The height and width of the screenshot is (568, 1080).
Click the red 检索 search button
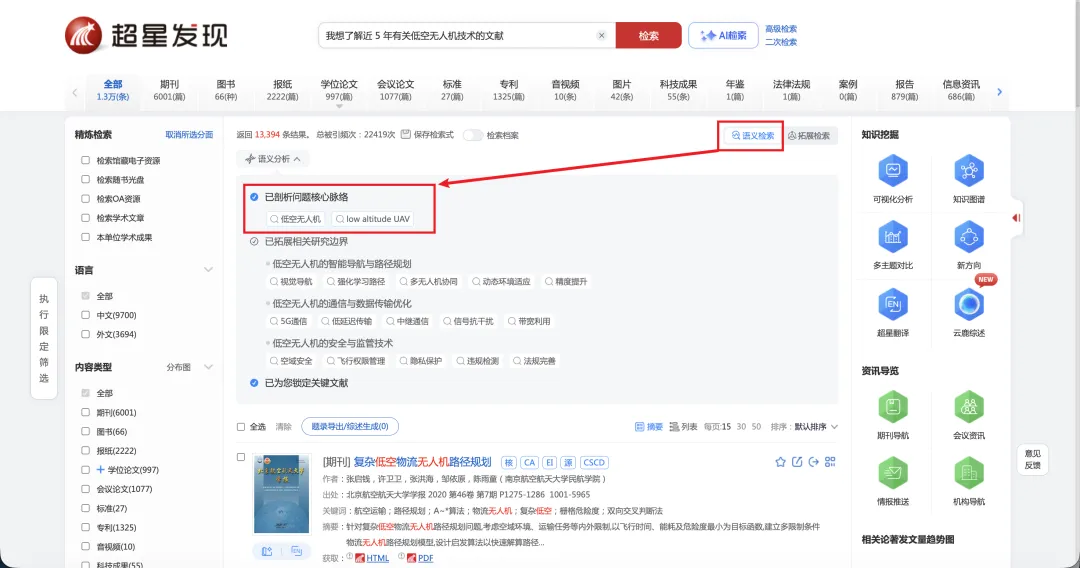[648, 36]
